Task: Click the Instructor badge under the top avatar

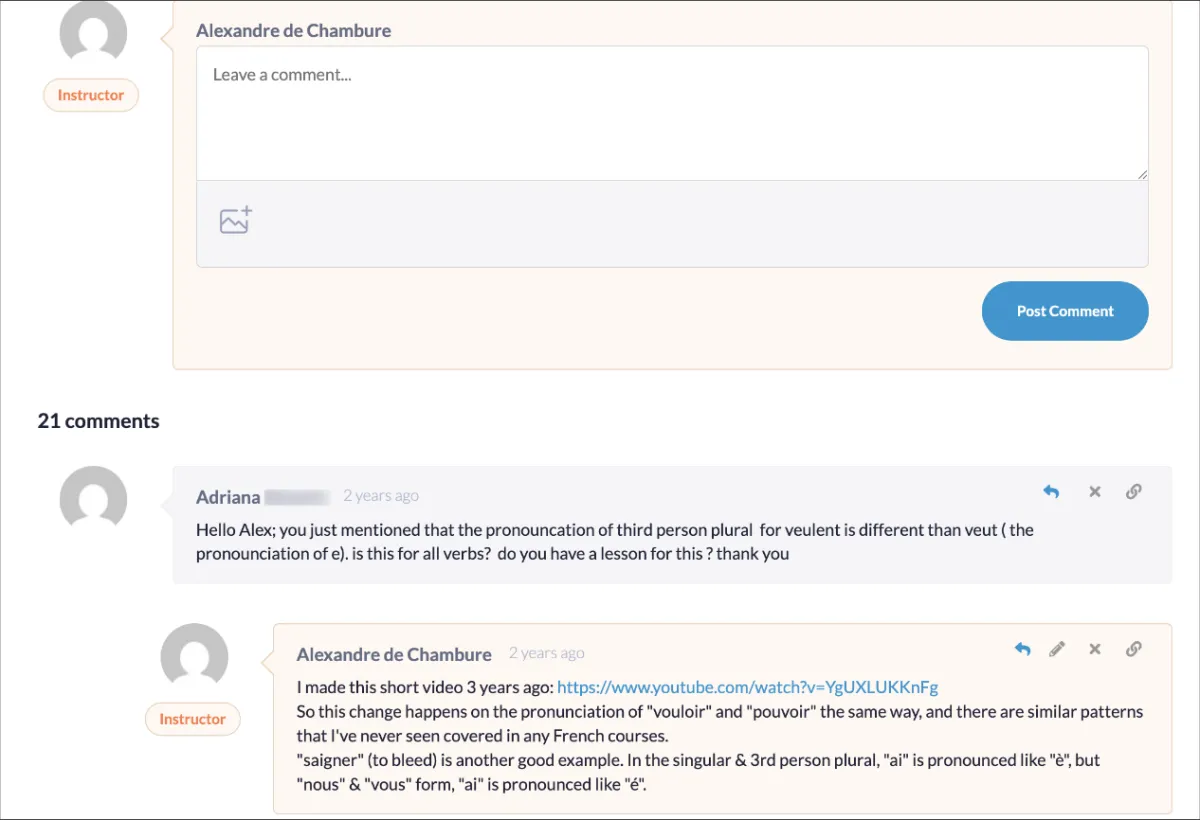Action: (91, 96)
